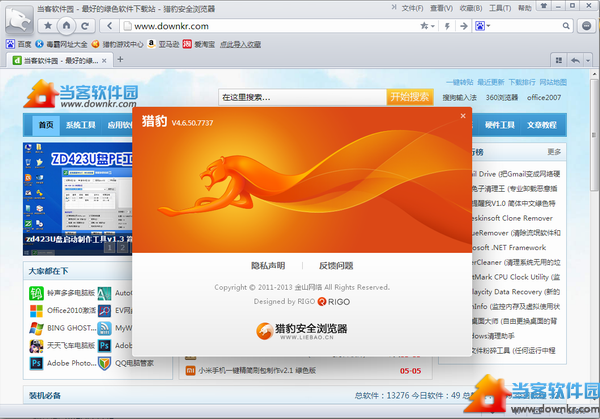Image resolution: width=600 pixels, height=419 pixels.
Task: Click 反馈问题 in about dialog
Action: [x=336, y=266]
